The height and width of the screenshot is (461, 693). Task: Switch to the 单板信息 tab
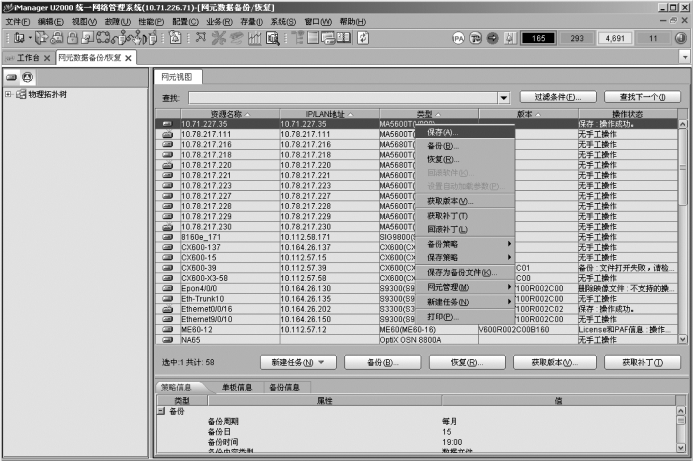(x=237, y=388)
